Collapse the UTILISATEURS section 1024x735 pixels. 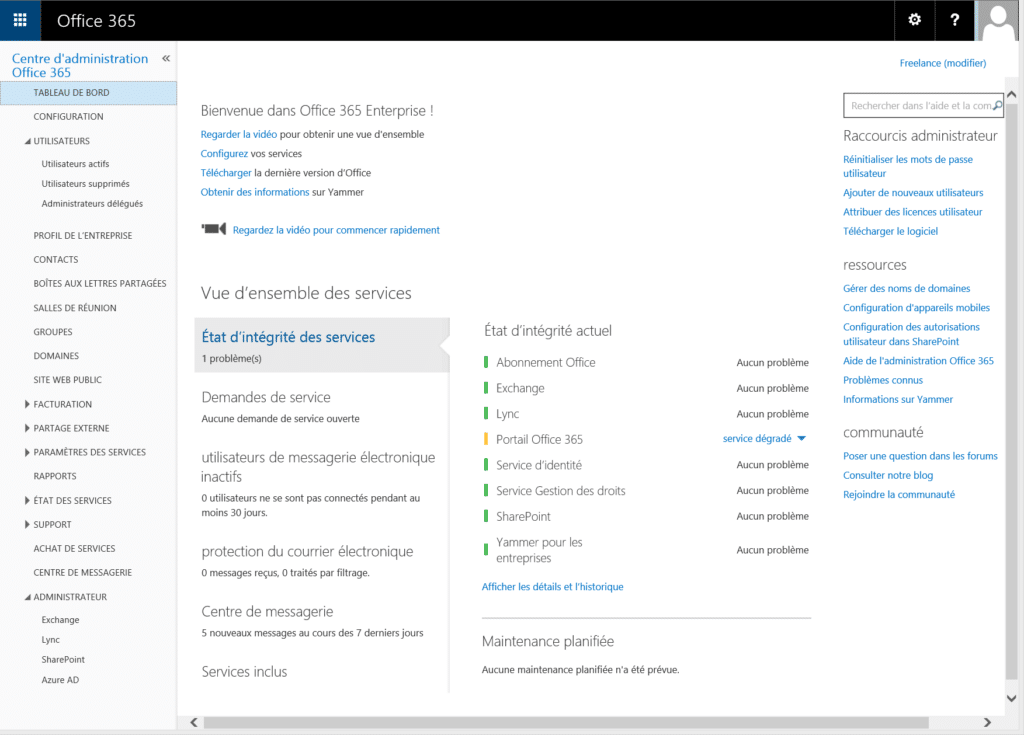27,141
